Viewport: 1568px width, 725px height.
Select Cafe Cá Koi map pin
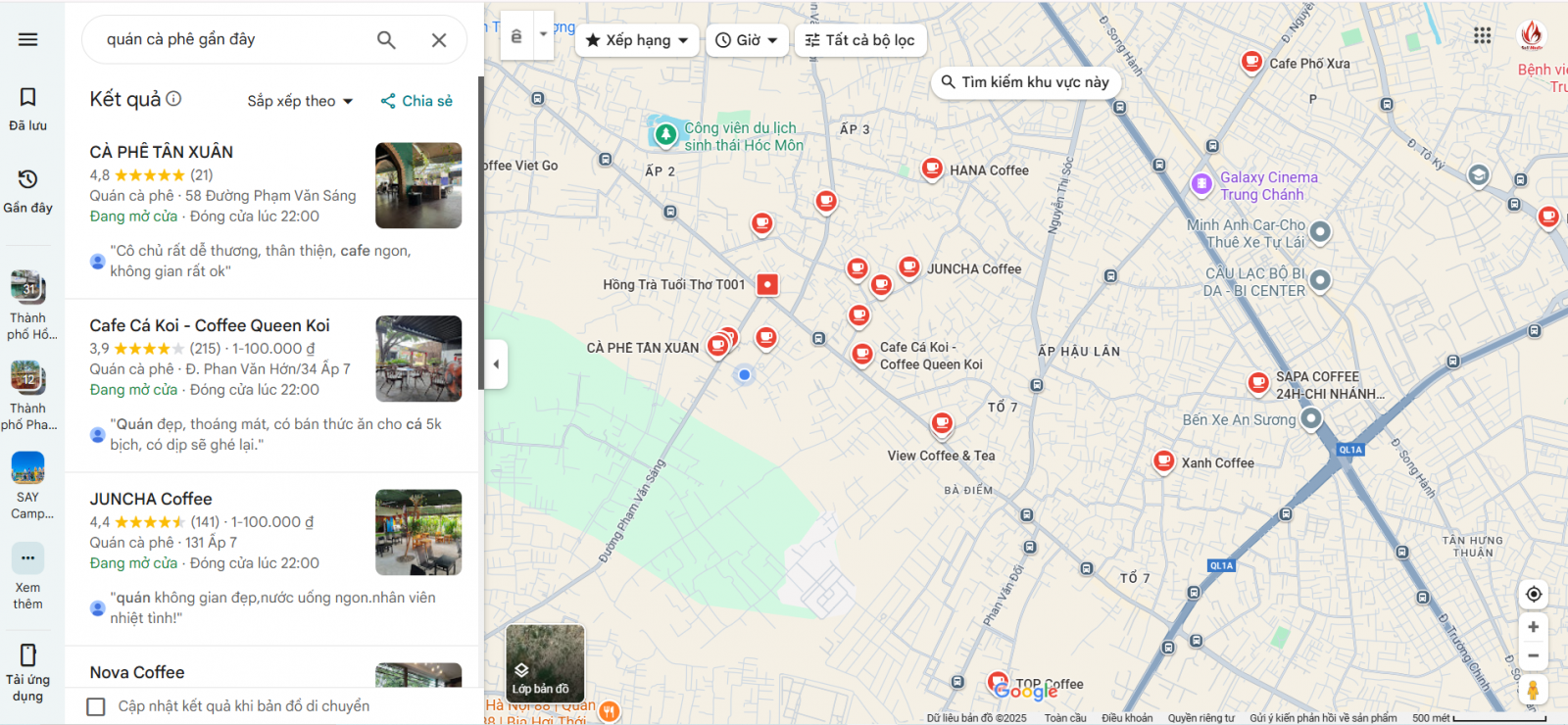862,354
